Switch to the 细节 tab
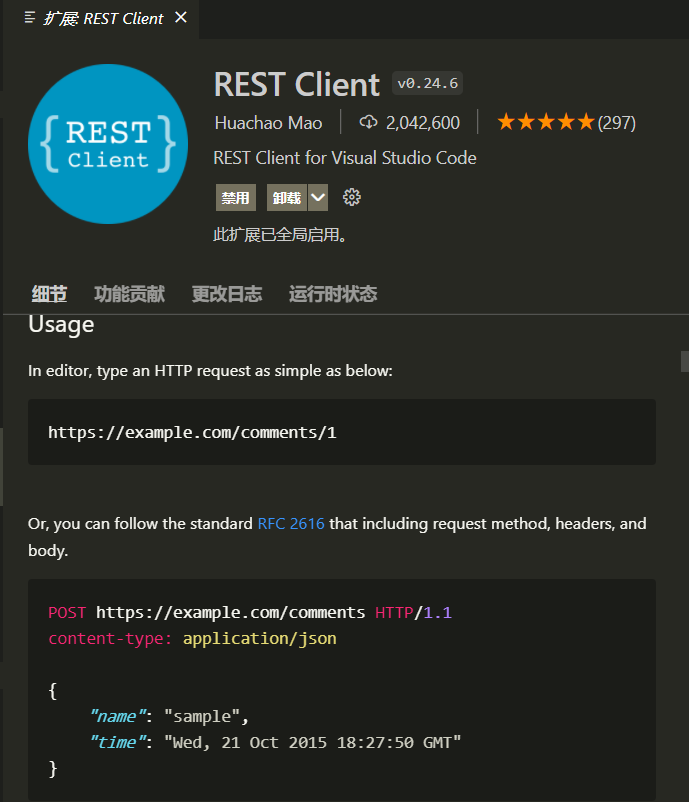 click(x=49, y=294)
